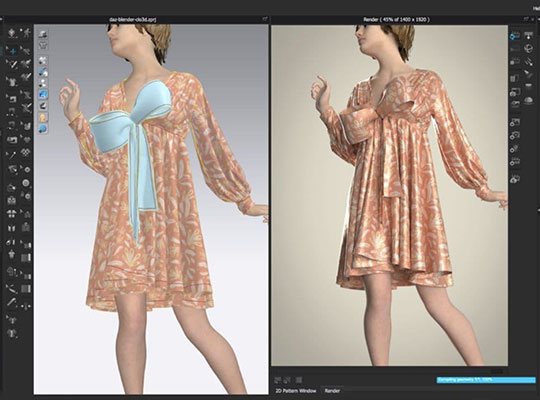The width and height of the screenshot is (540, 400).
Task: Toggle the lowest blue sphere icon in viewport strip
Action: point(43,129)
